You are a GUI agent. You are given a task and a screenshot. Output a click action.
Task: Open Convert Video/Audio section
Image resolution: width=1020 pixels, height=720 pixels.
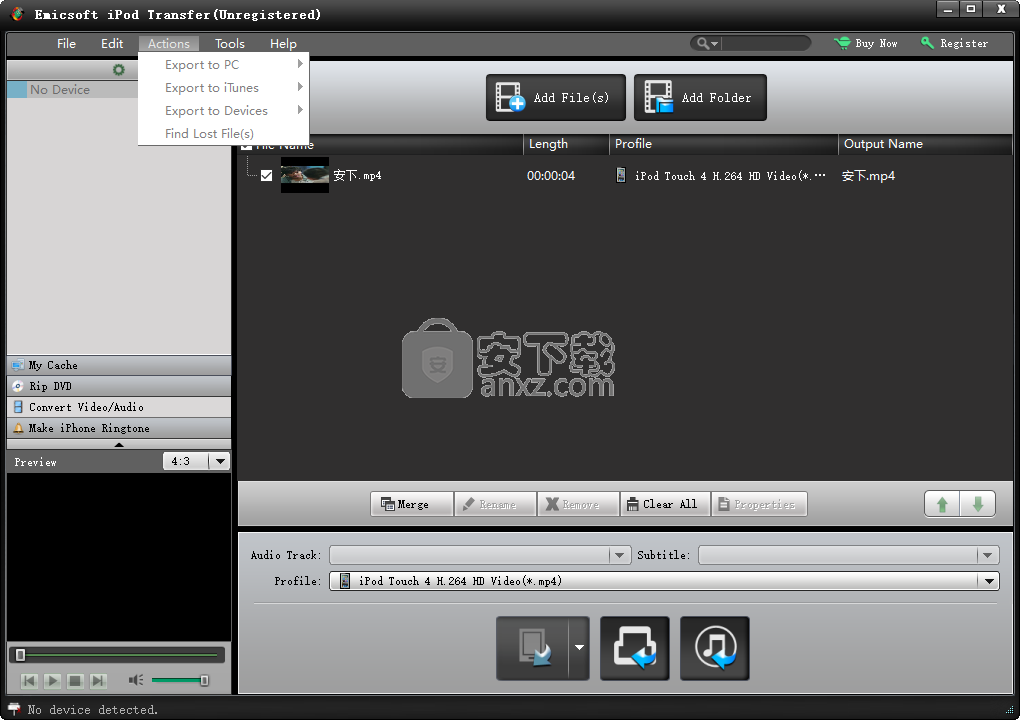click(x=118, y=407)
